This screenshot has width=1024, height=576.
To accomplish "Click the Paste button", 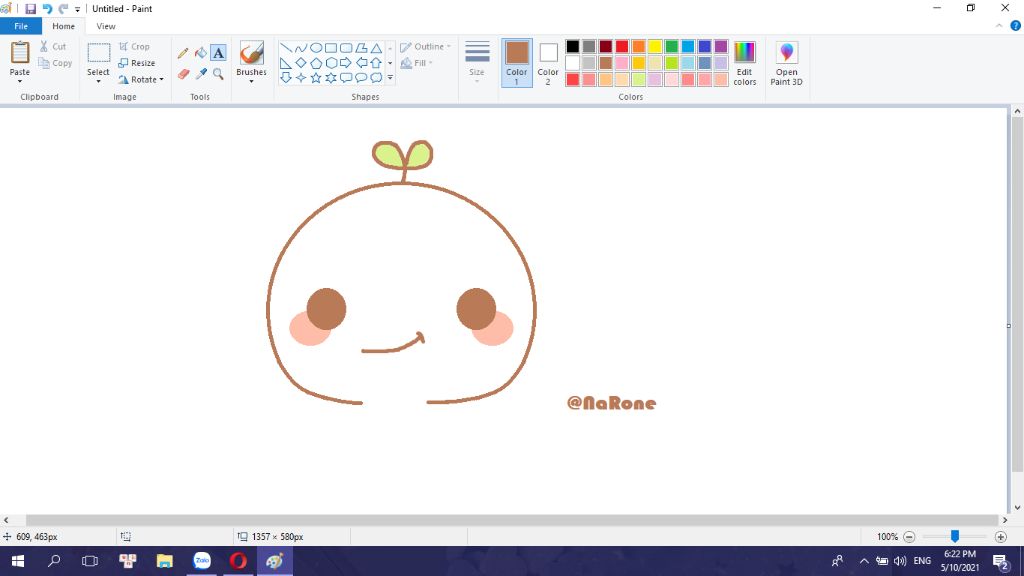I will (20, 59).
